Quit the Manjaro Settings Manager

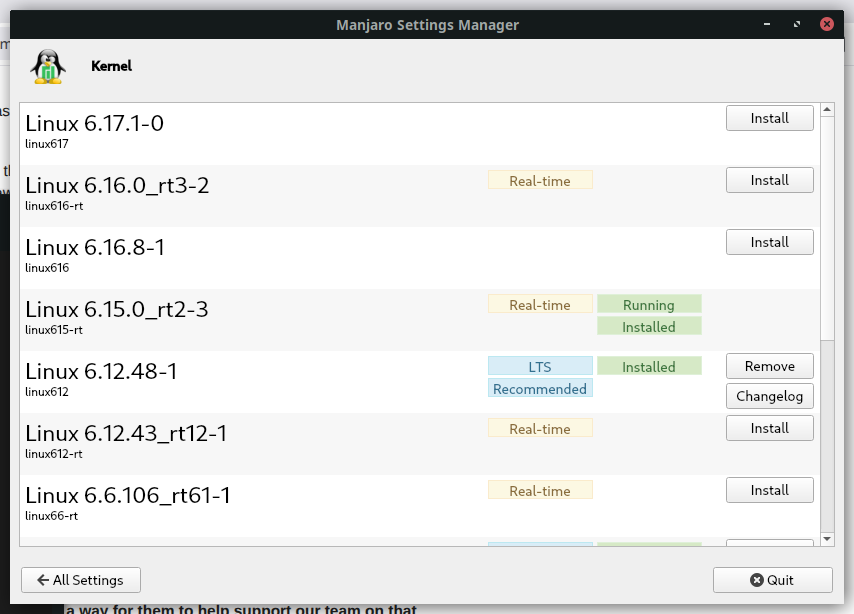(x=772, y=580)
